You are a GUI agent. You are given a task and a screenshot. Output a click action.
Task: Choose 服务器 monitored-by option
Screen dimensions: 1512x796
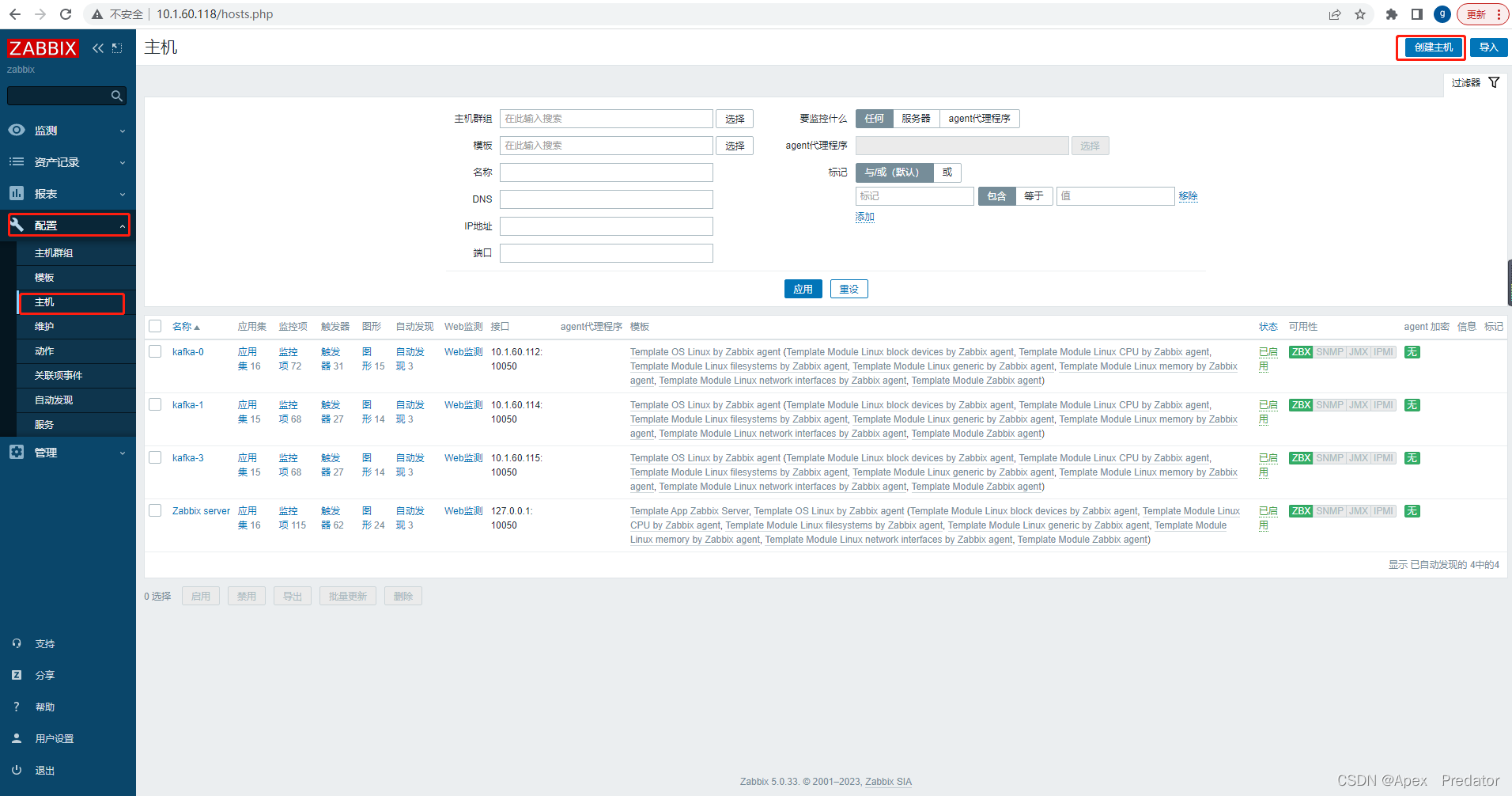pos(916,119)
